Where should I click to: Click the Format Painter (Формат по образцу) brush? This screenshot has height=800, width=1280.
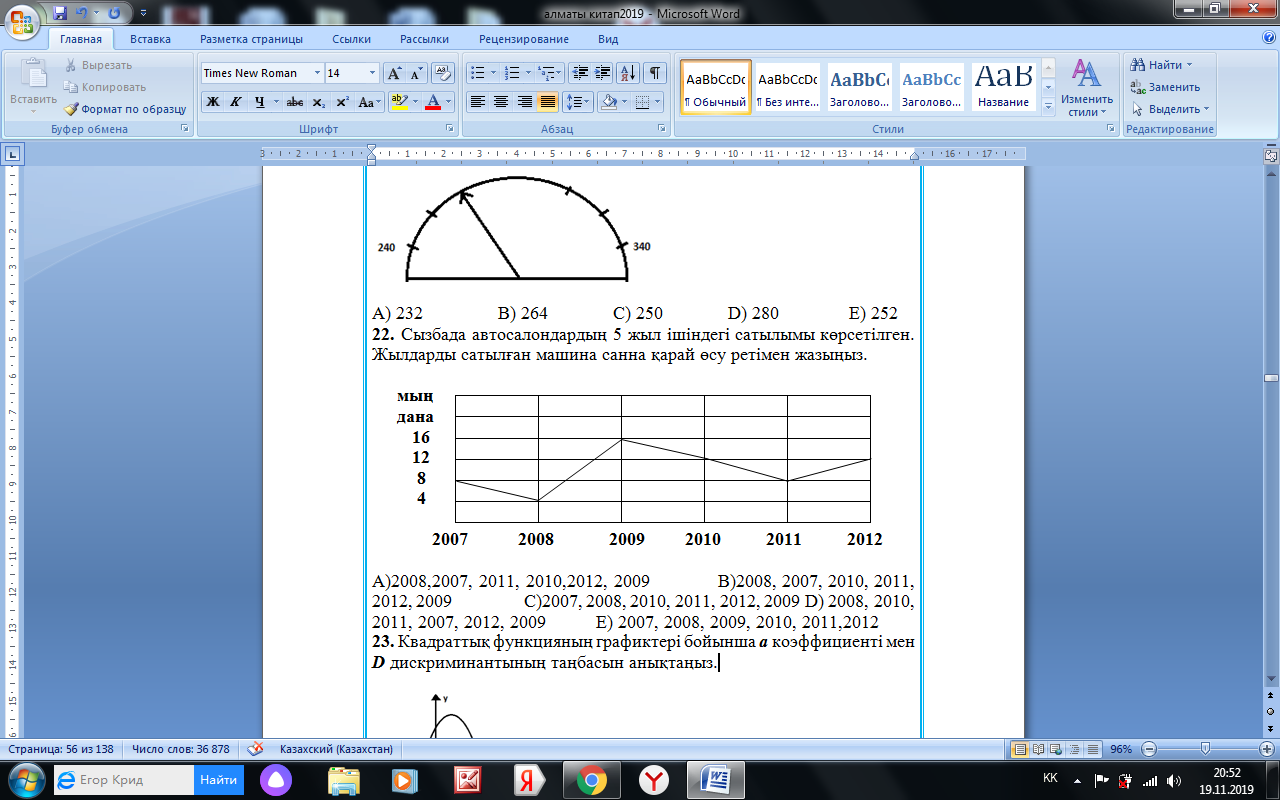point(126,109)
